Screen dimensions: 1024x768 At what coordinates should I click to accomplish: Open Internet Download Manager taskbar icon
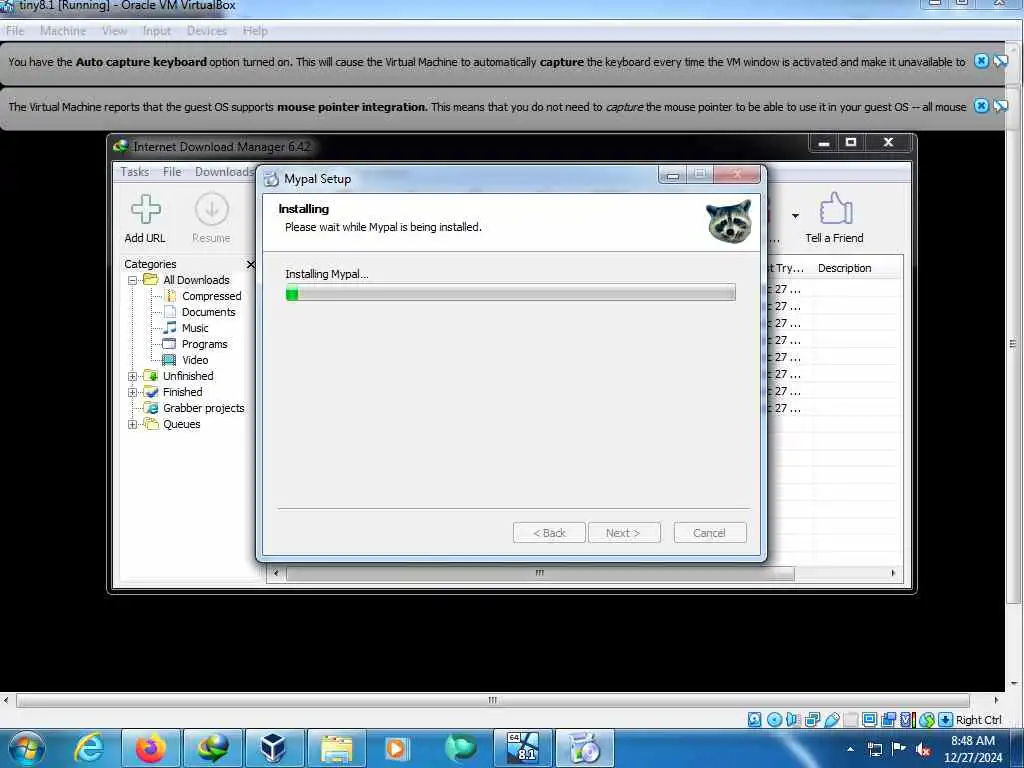click(x=212, y=748)
